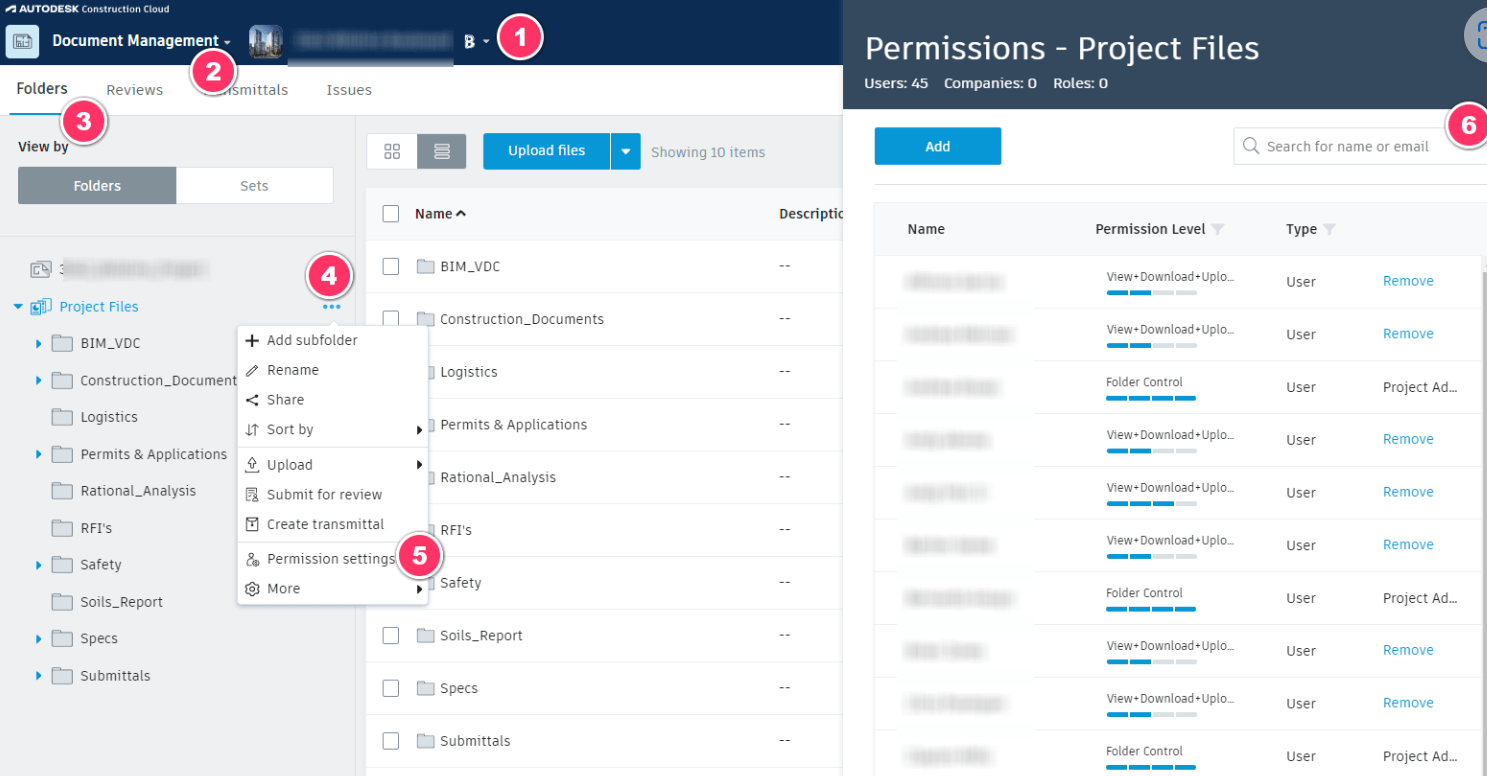Switch to grid view of files
Viewport: 1487px width, 776px height.
point(394,150)
